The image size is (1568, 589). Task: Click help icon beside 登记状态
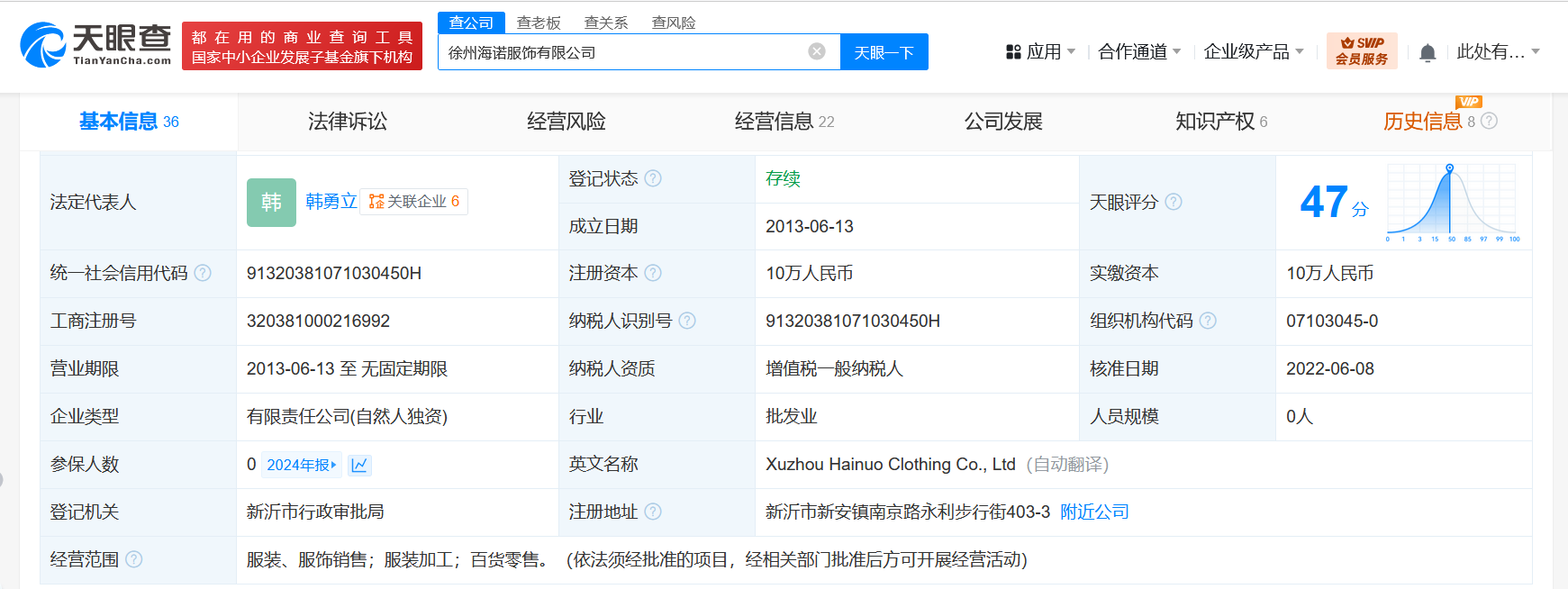tap(653, 178)
